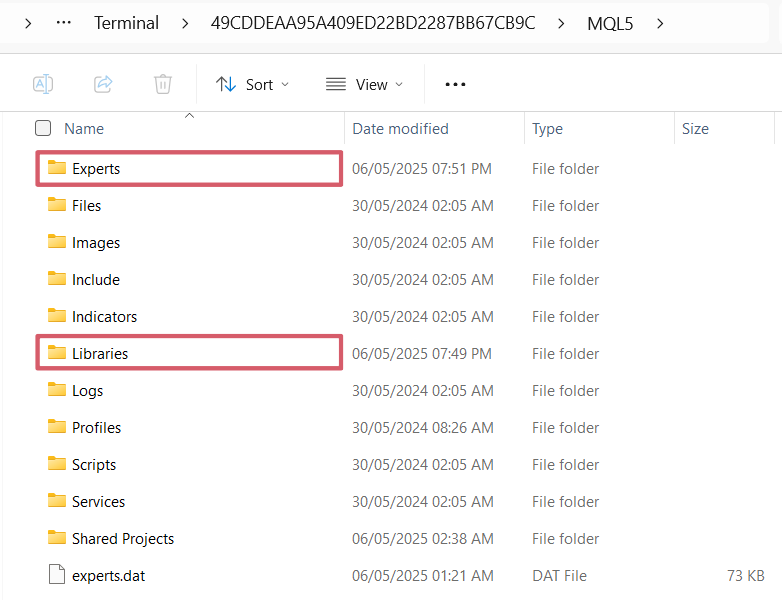Expand chevron after MQL5 breadcrumb
782x600 pixels.
coord(660,23)
